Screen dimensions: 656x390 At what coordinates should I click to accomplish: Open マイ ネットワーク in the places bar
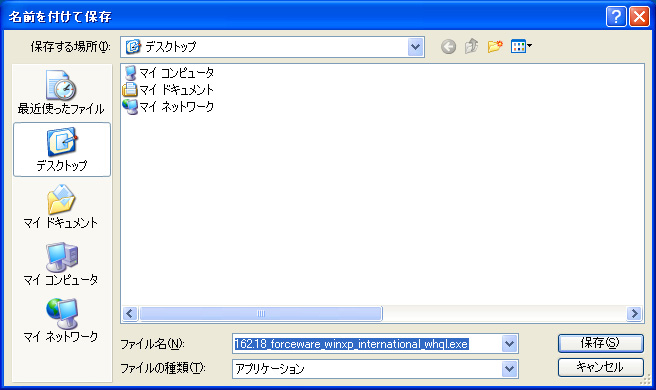point(61,320)
